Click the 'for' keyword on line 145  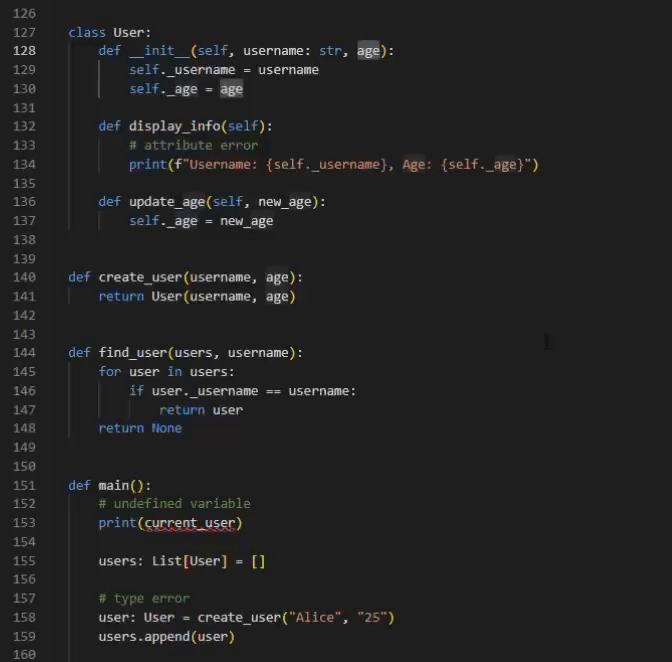coord(110,371)
